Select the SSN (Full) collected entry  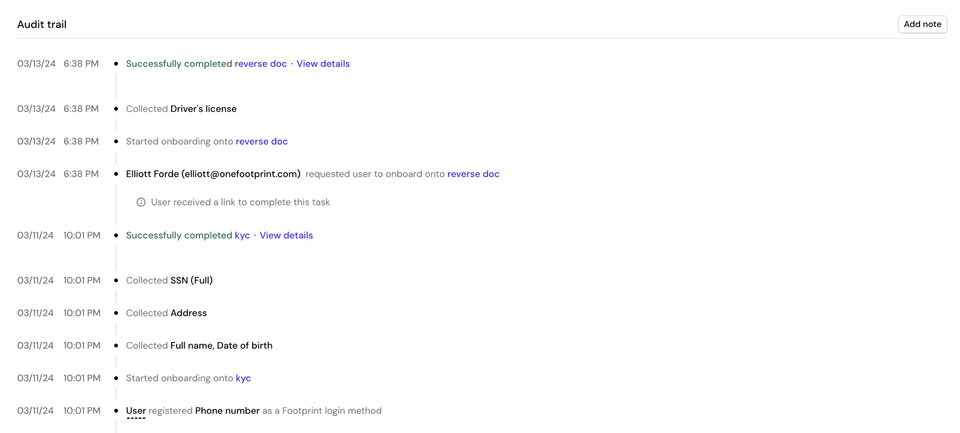tap(191, 281)
